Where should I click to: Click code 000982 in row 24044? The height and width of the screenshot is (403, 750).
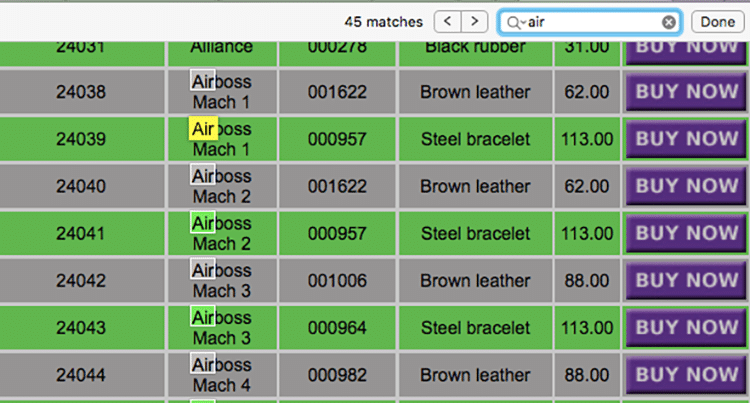337,374
